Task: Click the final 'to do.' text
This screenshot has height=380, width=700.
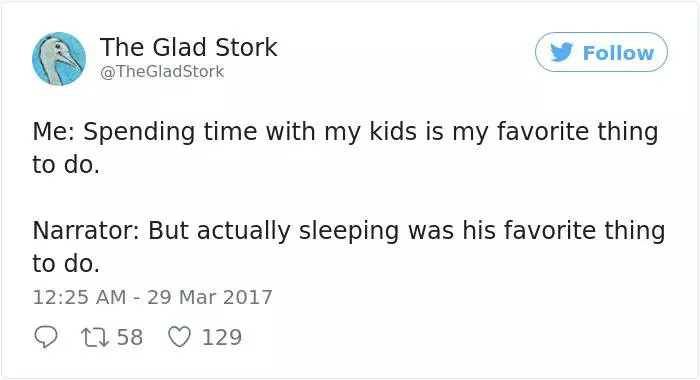Action: pyautogui.click(x=66, y=263)
